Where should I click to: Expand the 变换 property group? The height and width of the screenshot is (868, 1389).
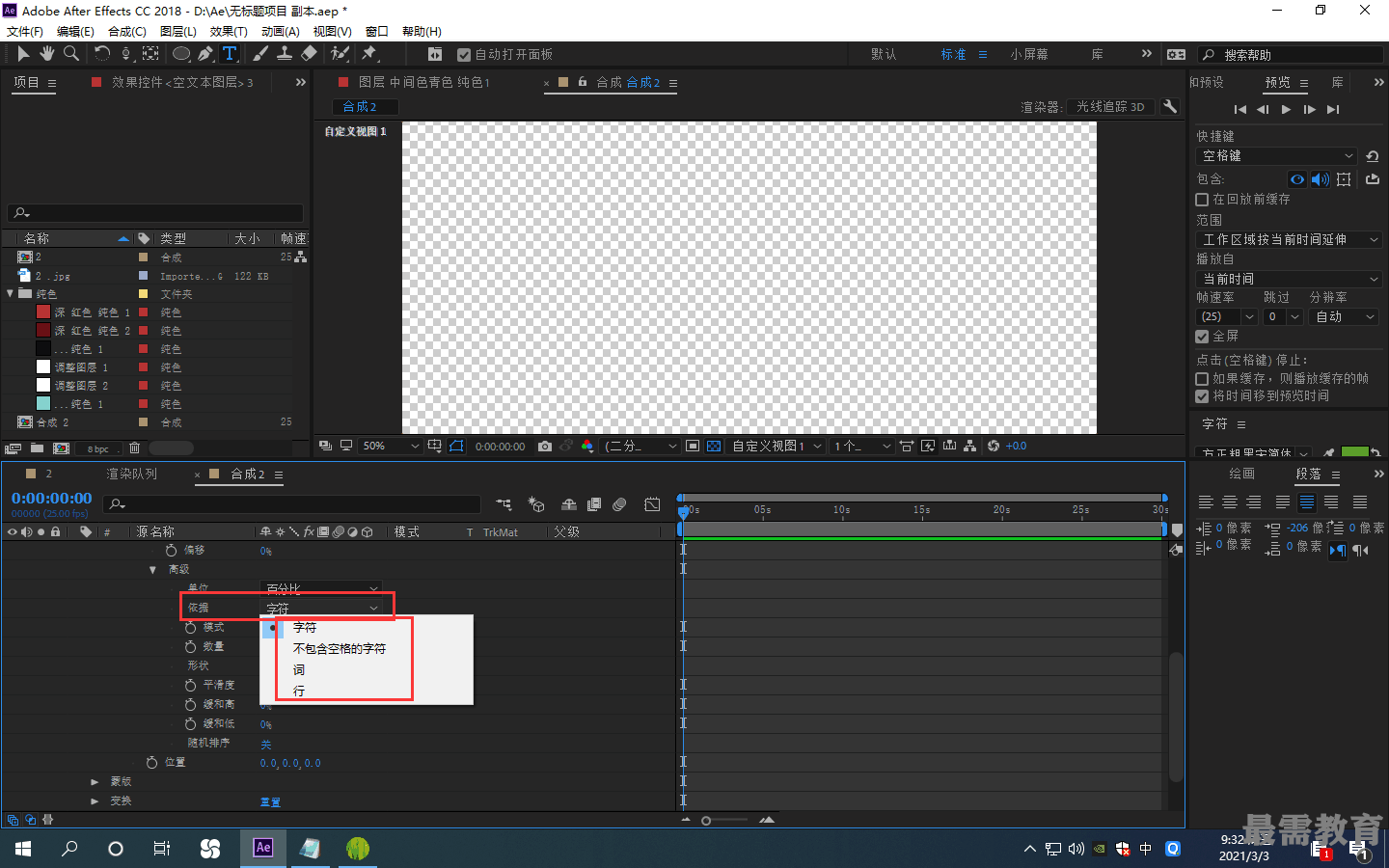(95, 801)
